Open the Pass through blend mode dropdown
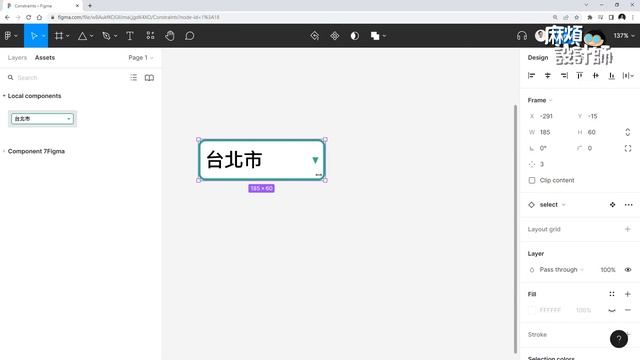 pos(562,270)
